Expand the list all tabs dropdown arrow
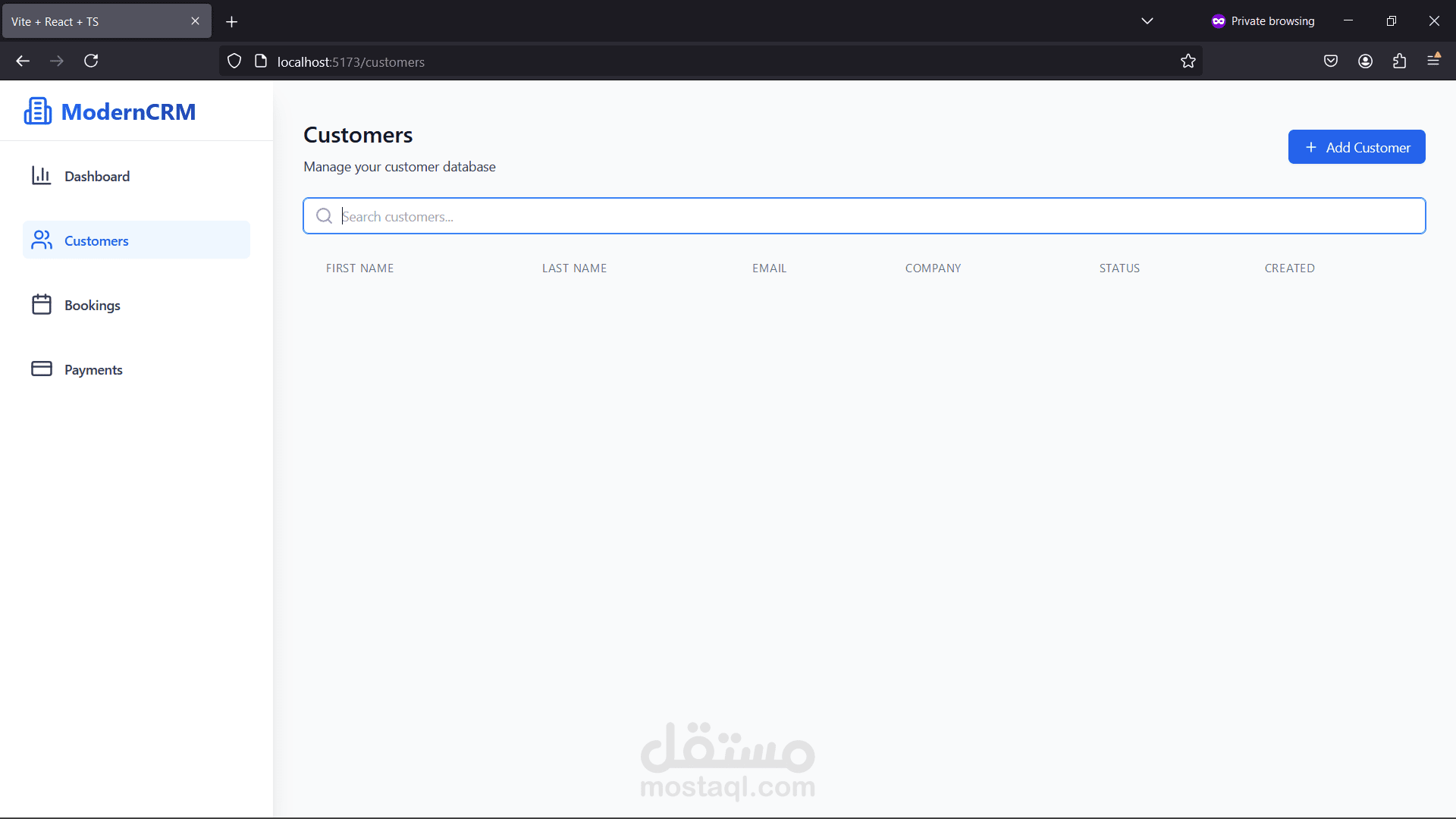This screenshot has height=819, width=1456. pos(1147,21)
